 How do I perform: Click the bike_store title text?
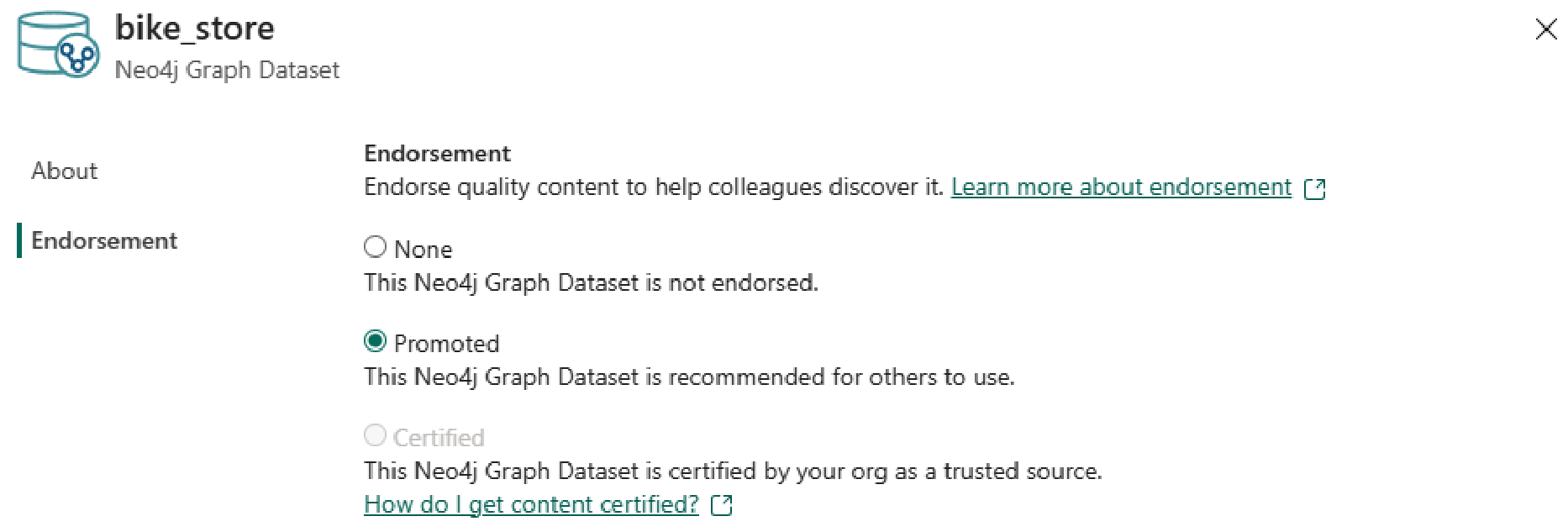tap(194, 28)
